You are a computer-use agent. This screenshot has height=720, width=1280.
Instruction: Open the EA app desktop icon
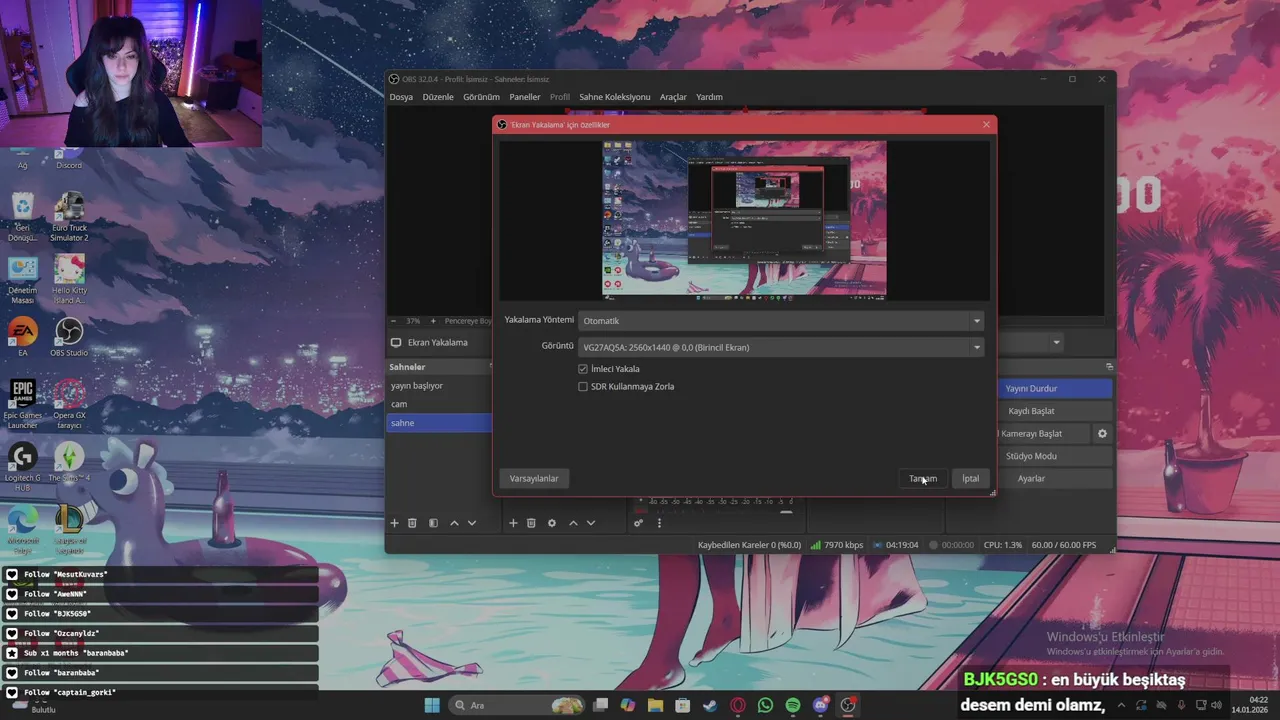tap(22, 337)
